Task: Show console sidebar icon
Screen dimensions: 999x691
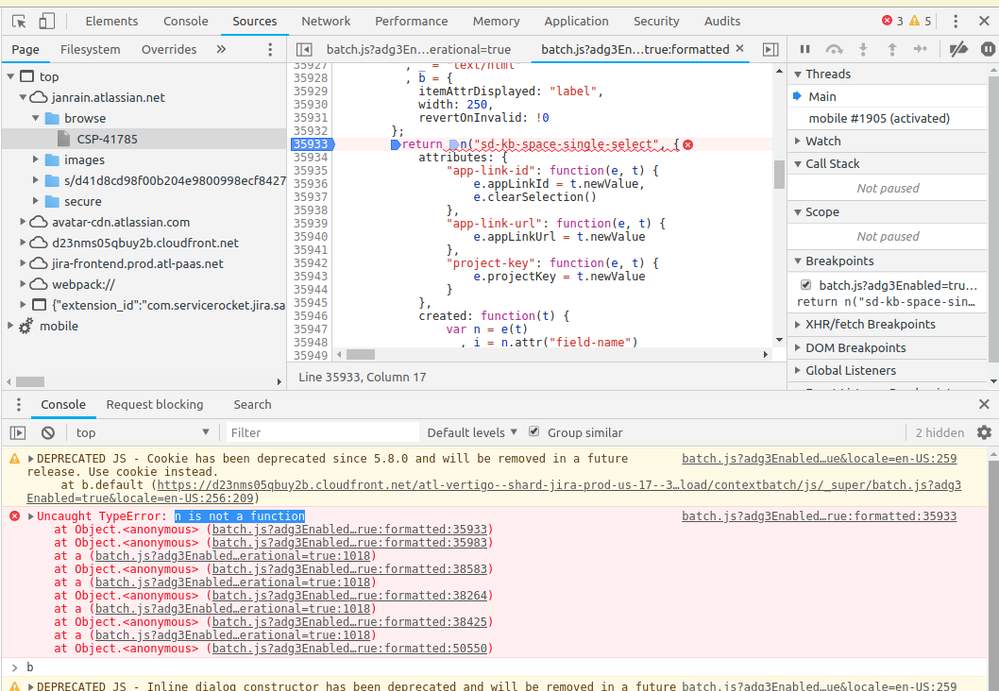Action: 18,433
